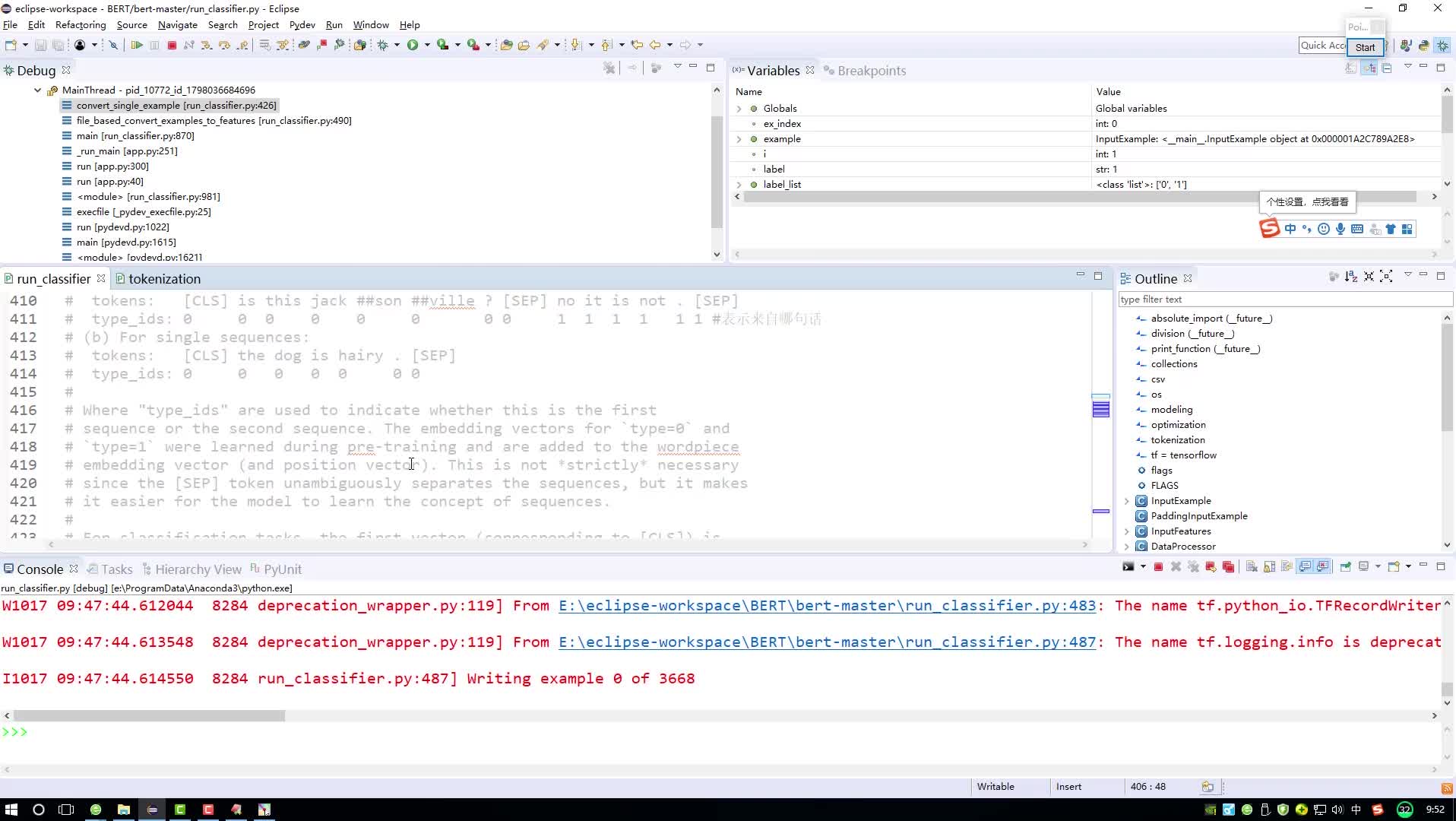
Task: Collapse the MainThread tree node
Action: pyautogui.click(x=37, y=90)
